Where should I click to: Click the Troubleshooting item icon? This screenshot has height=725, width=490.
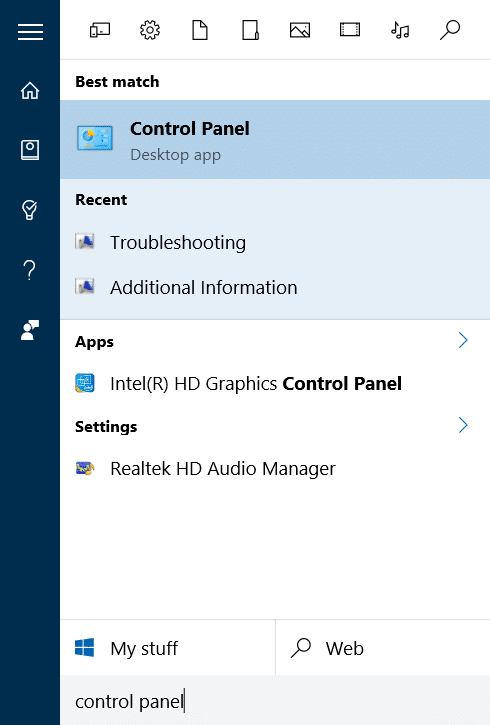point(85,241)
